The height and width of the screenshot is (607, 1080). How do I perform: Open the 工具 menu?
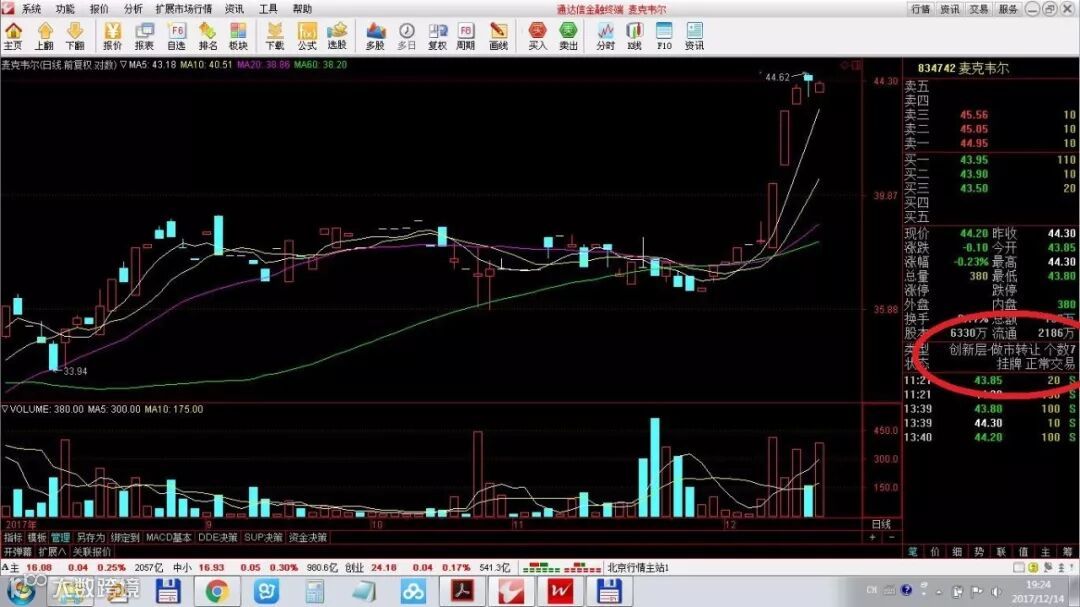pyautogui.click(x=268, y=9)
